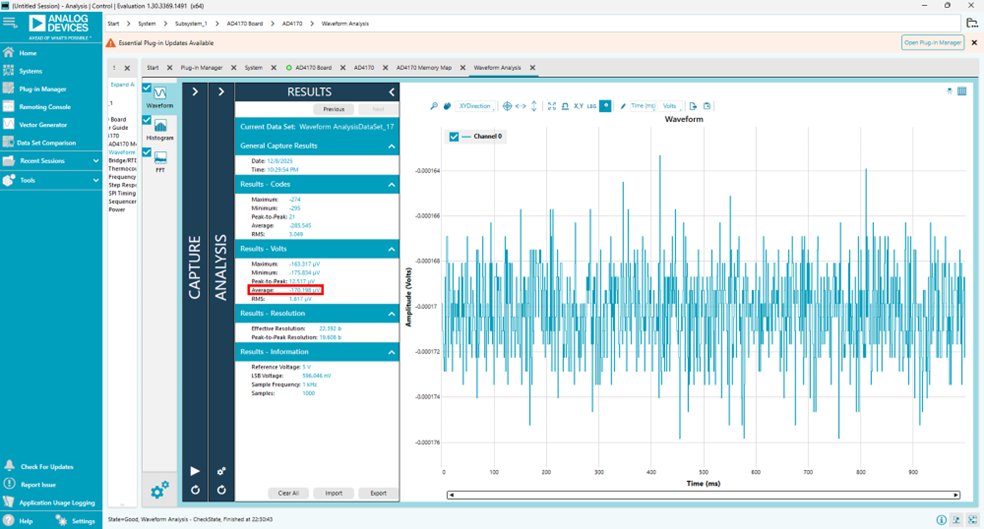Click the horizontal scrollbar below the waveform
The width and height of the screenshot is (984, 529).
703,495
